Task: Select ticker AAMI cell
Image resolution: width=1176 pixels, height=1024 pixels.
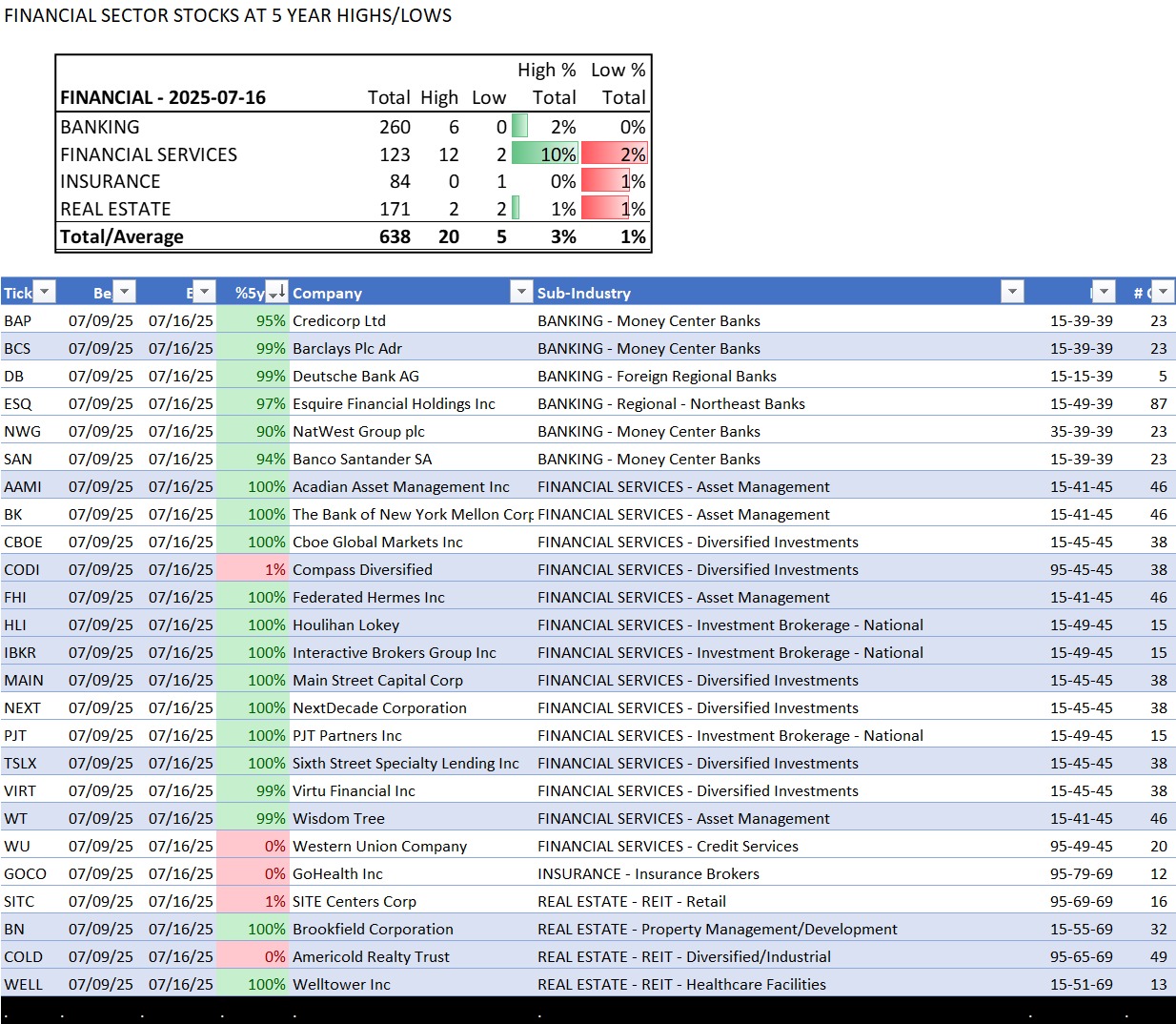Action: tap(22, 486)
